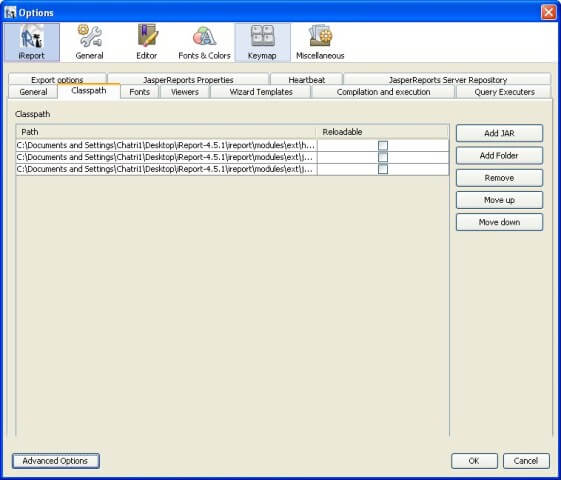561x480 pixels.
Task: Open Advanced Options
Action: click(55, 461)
